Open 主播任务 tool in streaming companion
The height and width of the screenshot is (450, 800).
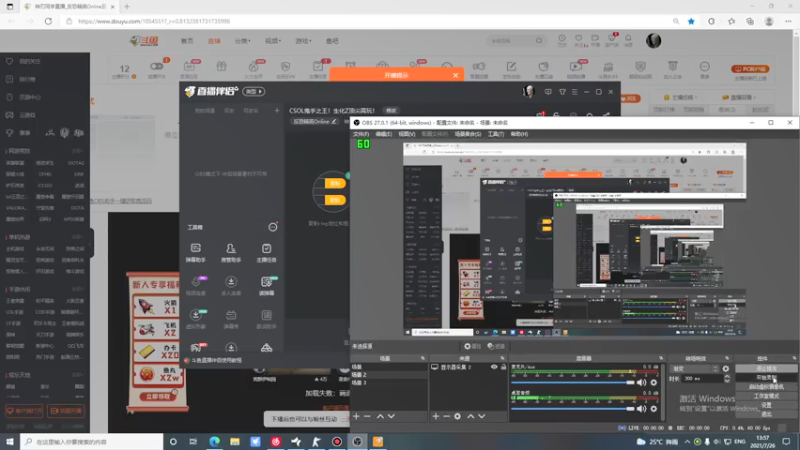[266, 253]
